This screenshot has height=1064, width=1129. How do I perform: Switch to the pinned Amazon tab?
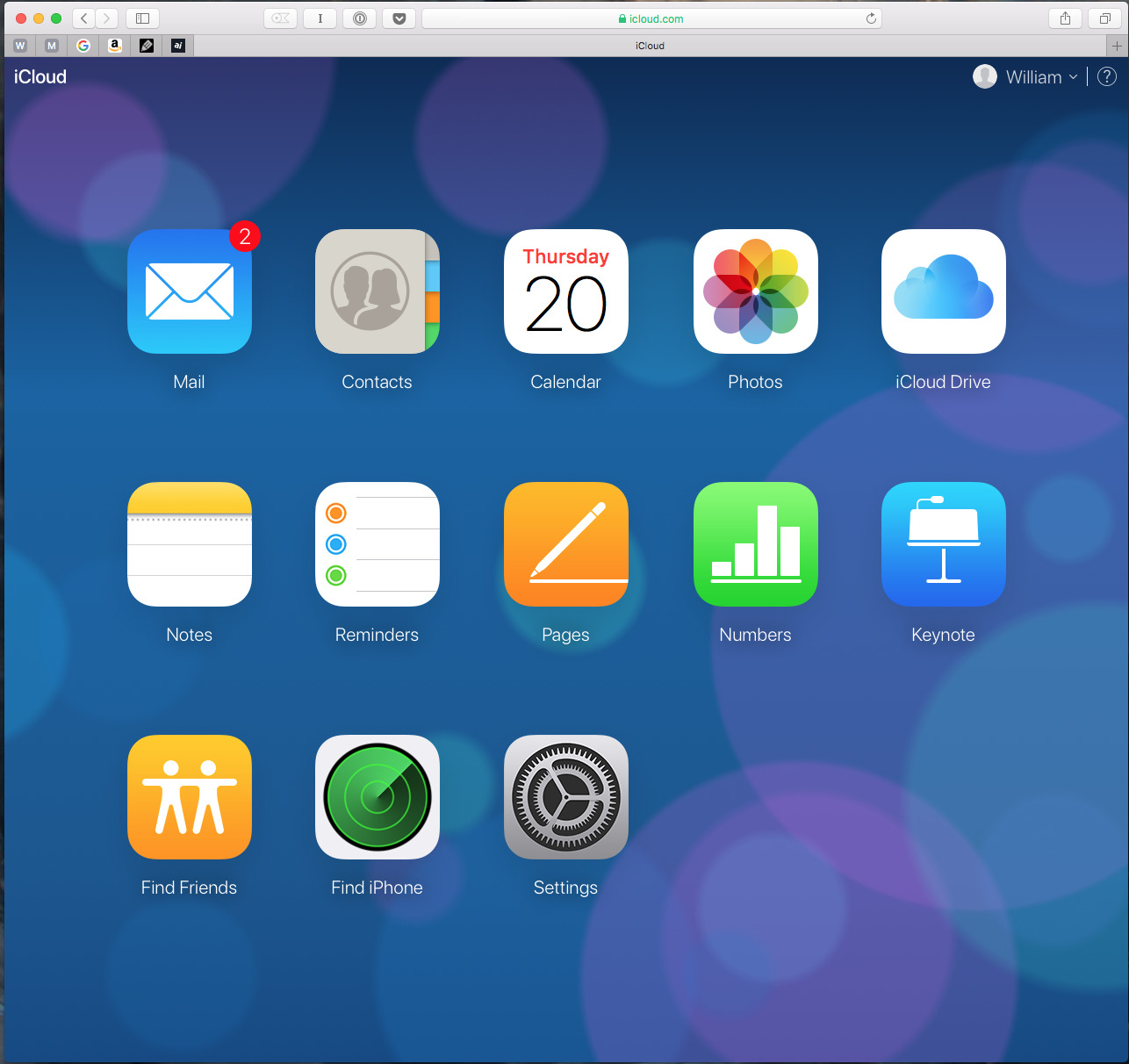(115, 46)
